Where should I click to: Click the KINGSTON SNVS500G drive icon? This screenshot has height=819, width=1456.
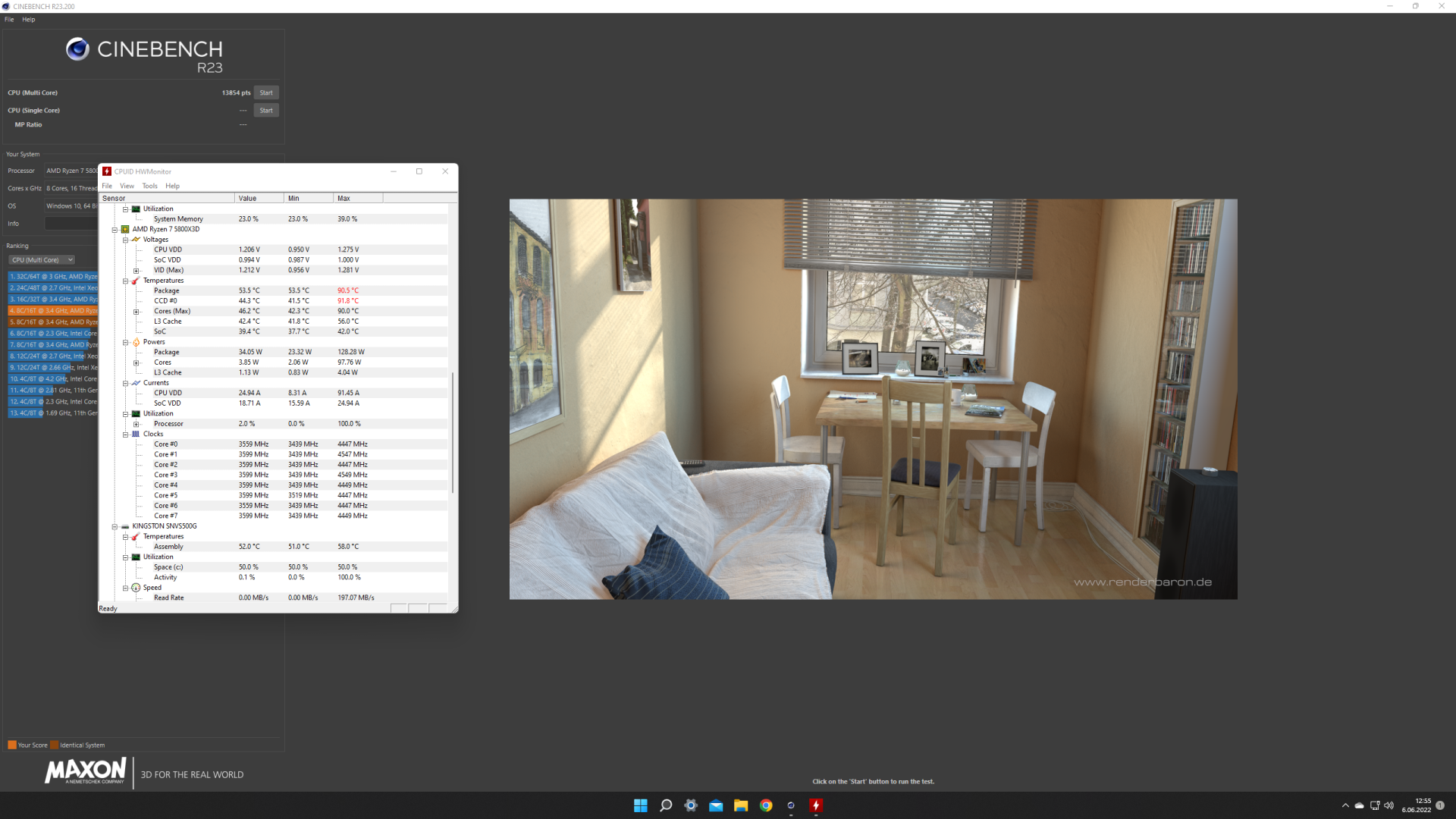point(125,526)
